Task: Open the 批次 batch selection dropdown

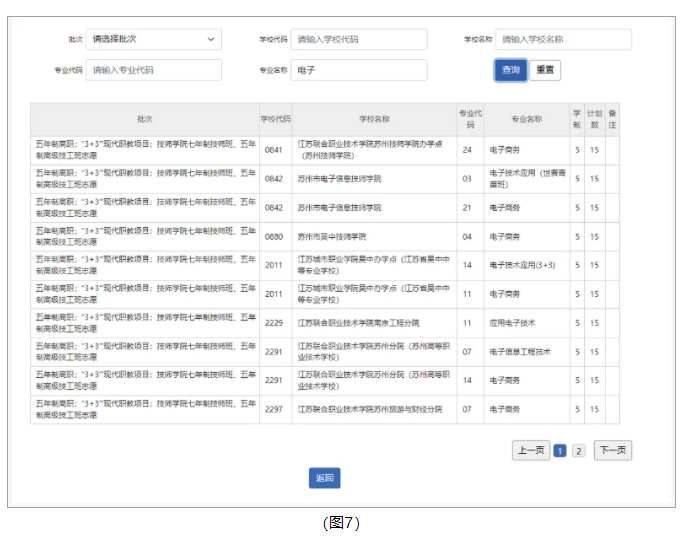Action: click(154, 39)
